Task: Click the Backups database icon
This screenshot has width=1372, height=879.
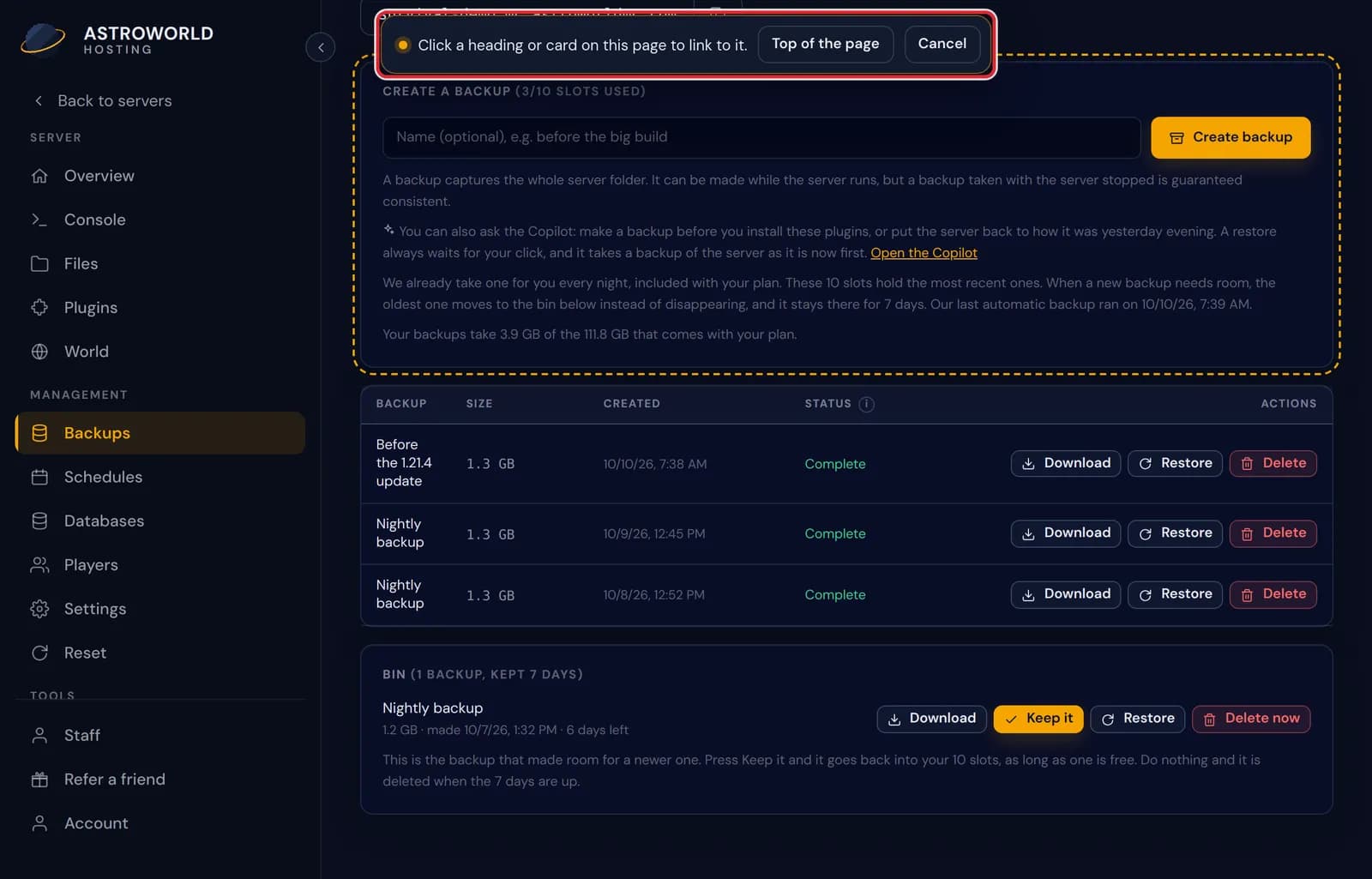Action: point(39,433)
